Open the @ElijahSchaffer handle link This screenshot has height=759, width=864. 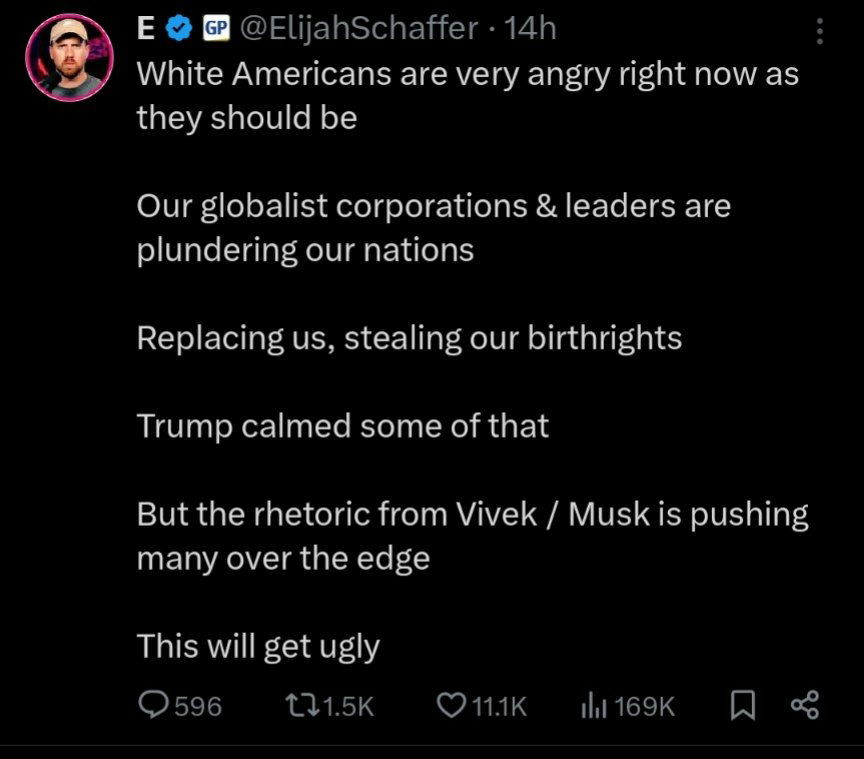pyautogui.click(x=358, y=29)
